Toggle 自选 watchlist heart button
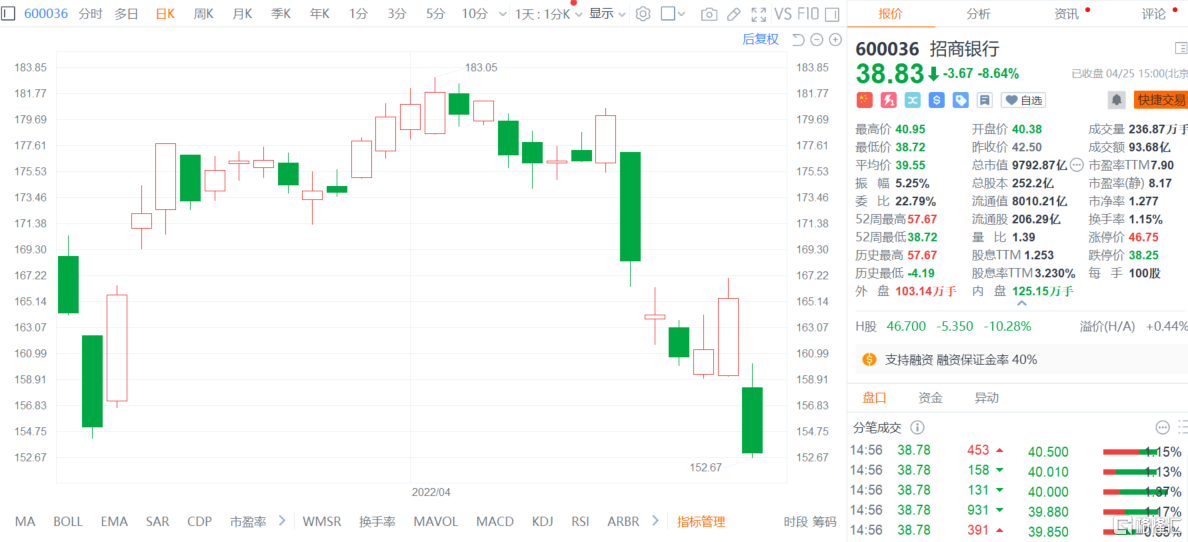Screen dimensions: 1188x542 [x=1023, y=100]
